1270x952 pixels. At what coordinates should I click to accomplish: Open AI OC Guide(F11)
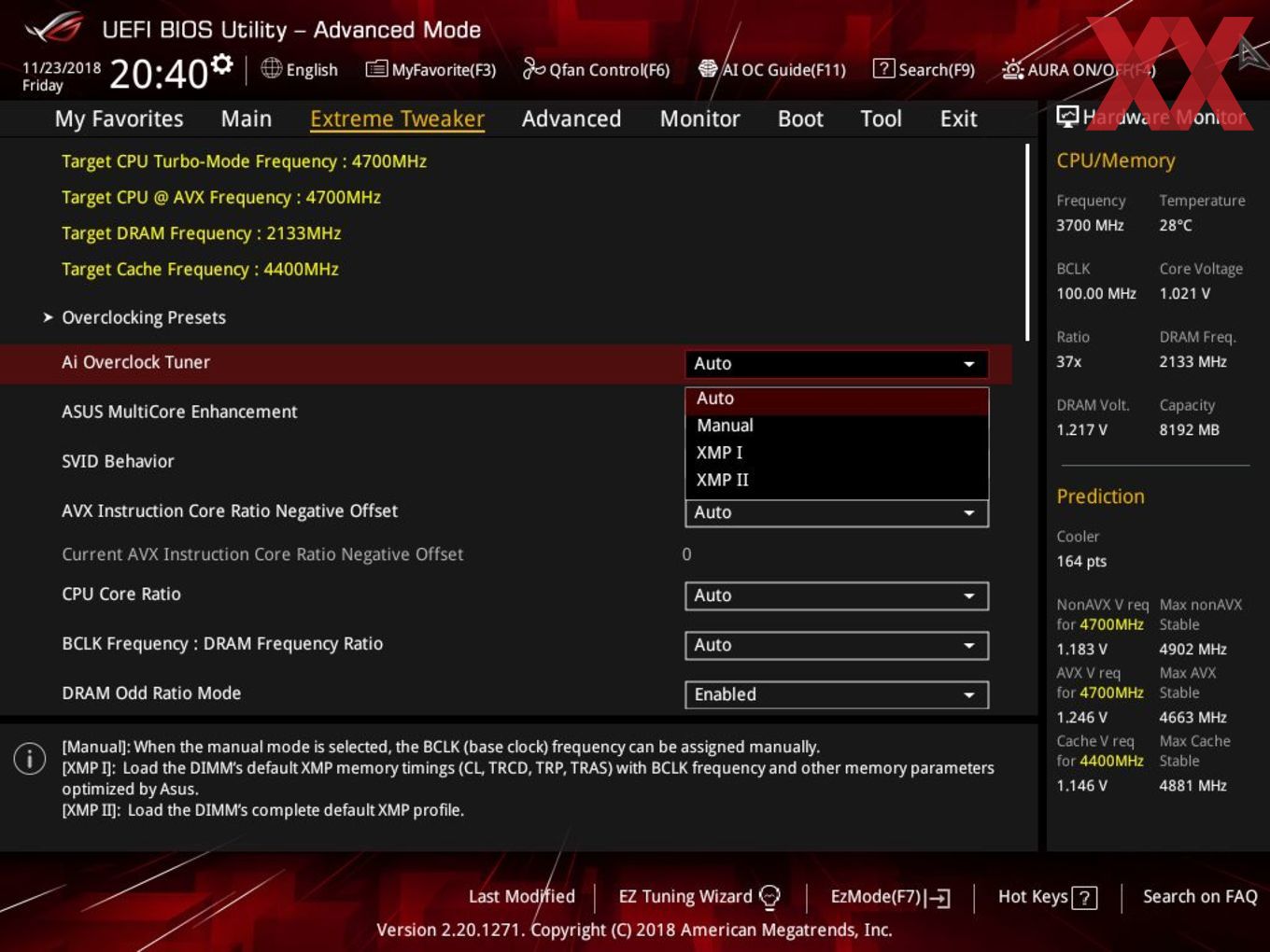click(771, 69)
